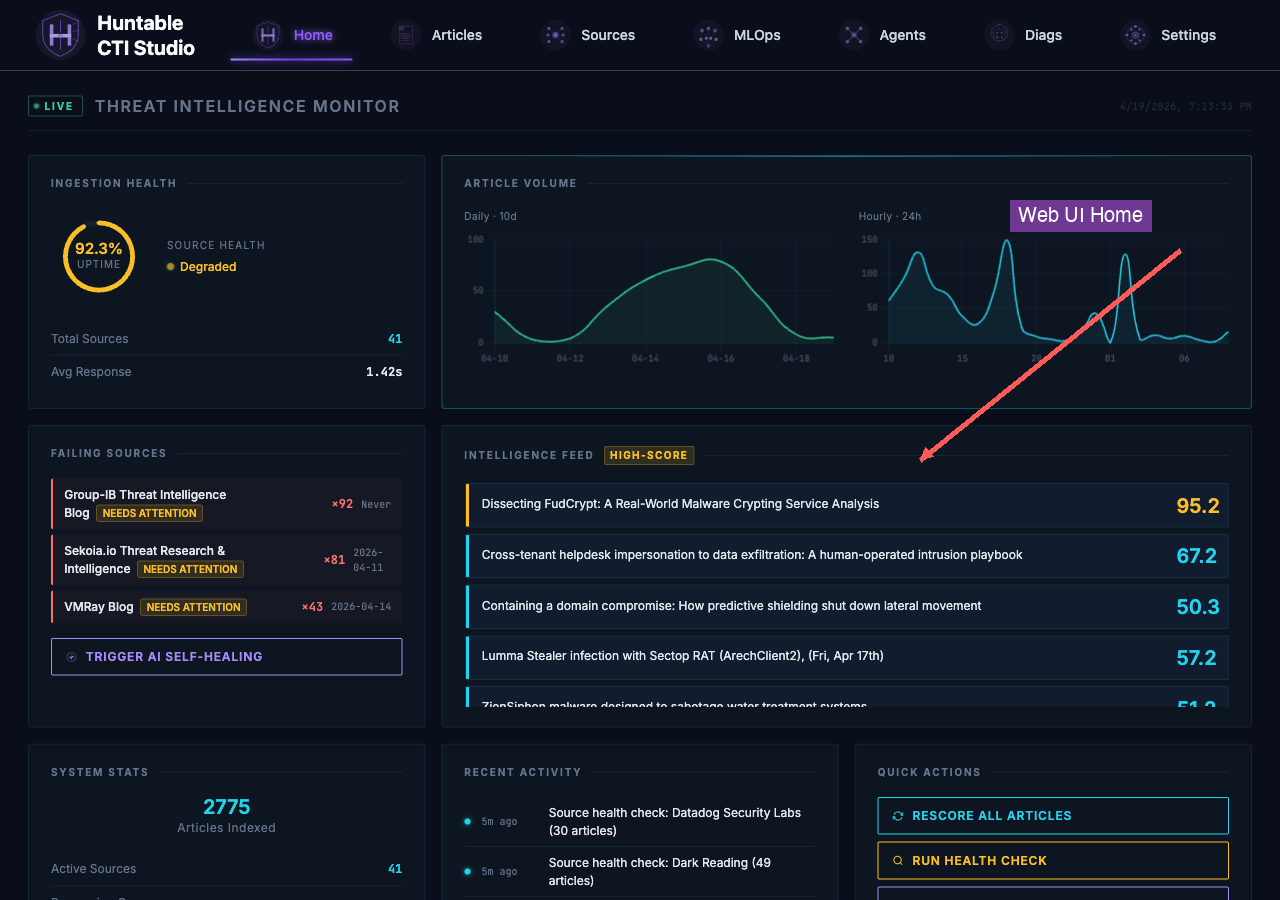Click the Huntable CTI Studio title
1280x900 pixels.
(146, 35)
